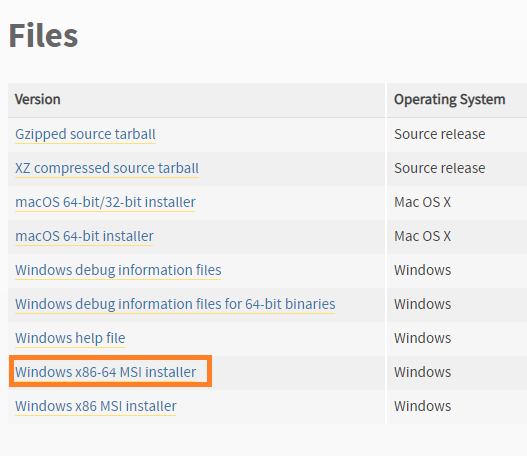Open Windows debug information files for 64-bit binaries
Screen dimensions: 527x456
coord(175,304)
